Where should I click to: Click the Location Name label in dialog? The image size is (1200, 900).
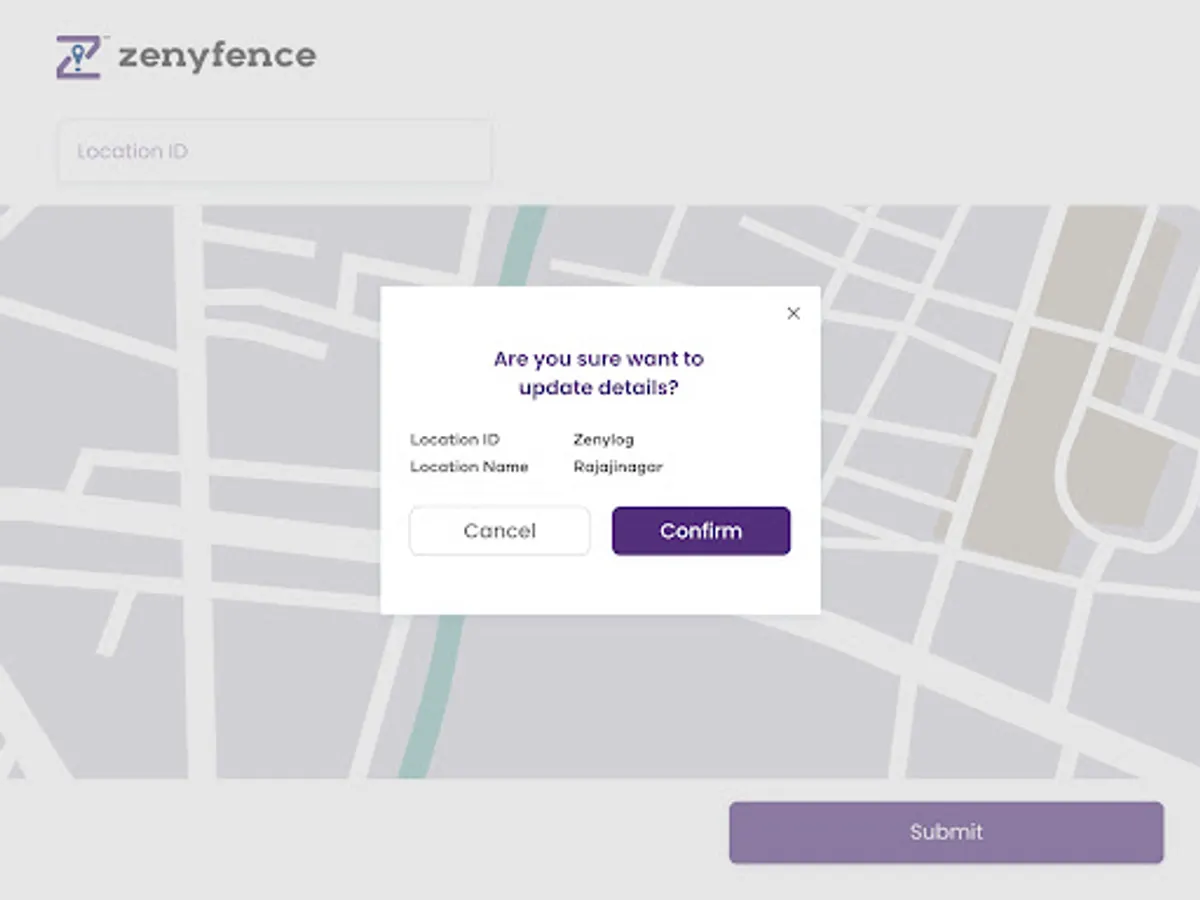469,467
